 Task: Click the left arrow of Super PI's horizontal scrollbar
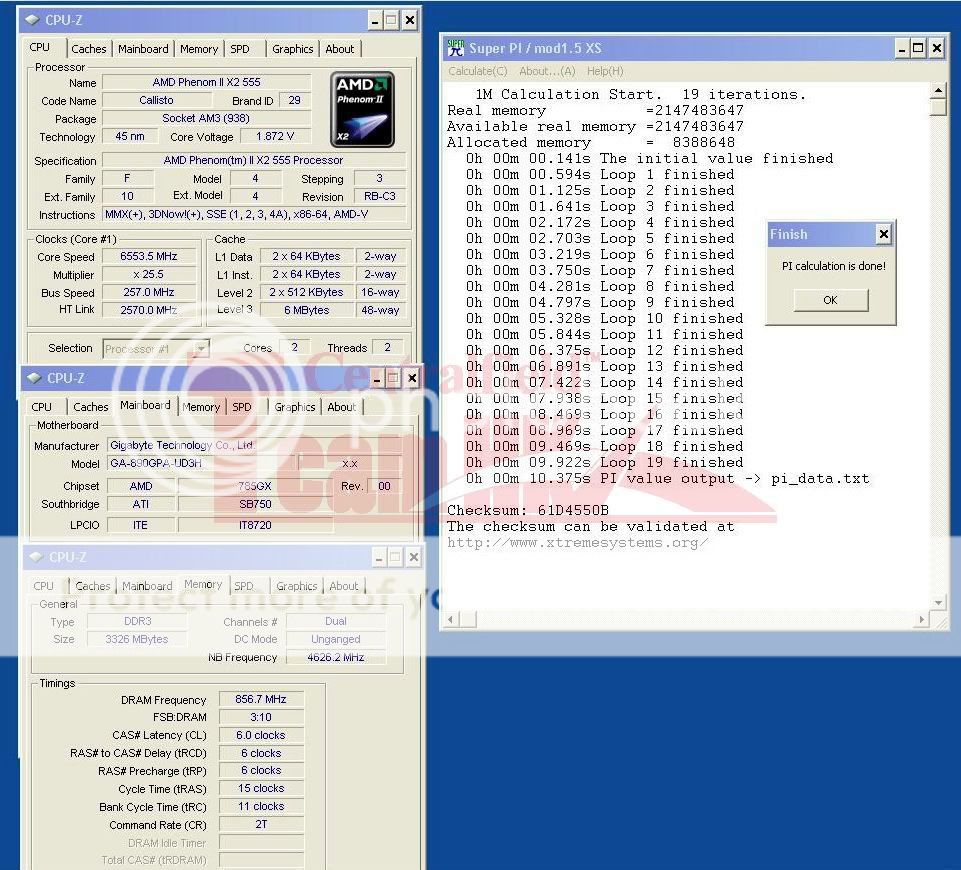(451, 619)
